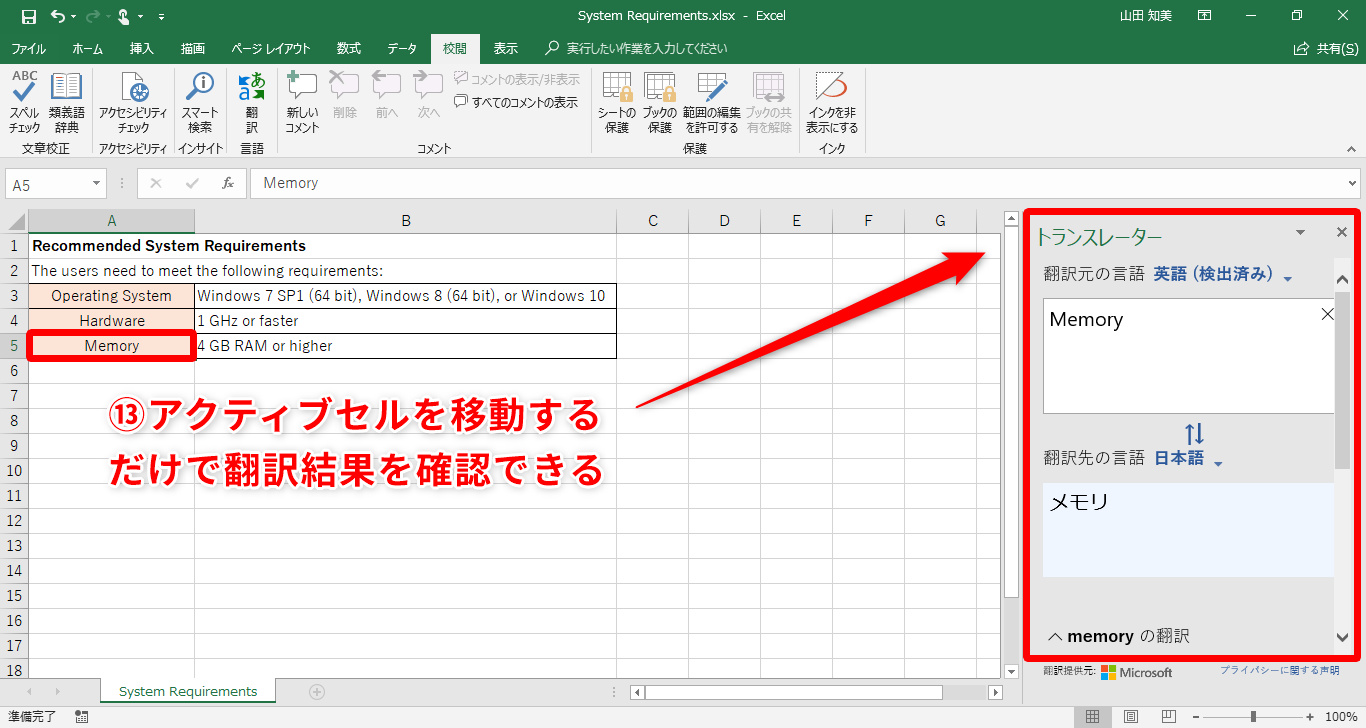The width and height of the screenshot is (1366, 728).
Task: Open the Ribbon Display Options button
Action: point(1204,16)
